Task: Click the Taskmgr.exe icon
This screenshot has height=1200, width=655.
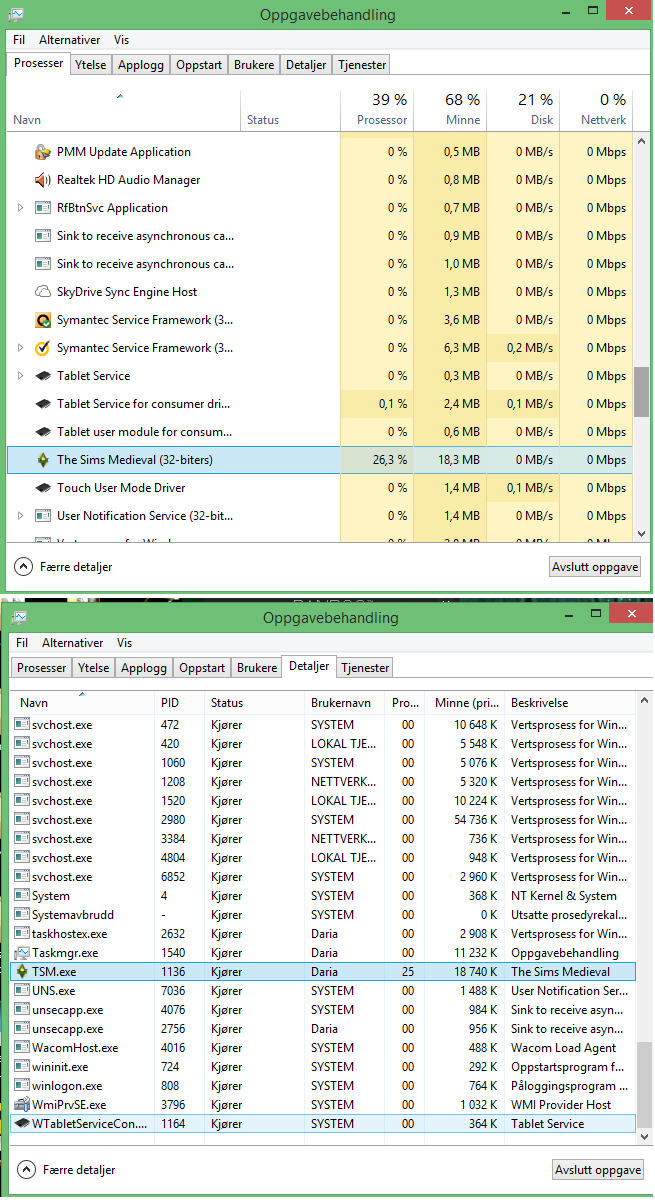Action: (22, 953)
